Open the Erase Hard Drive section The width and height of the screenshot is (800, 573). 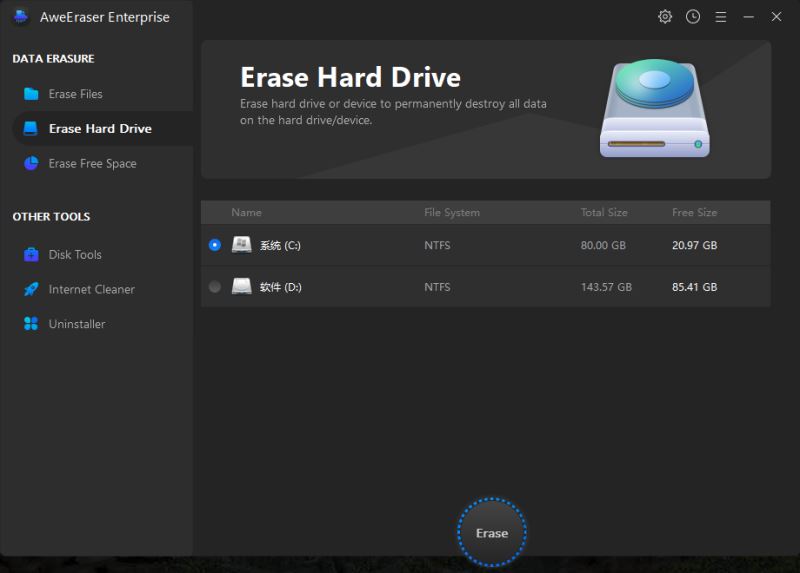(102, 129)
